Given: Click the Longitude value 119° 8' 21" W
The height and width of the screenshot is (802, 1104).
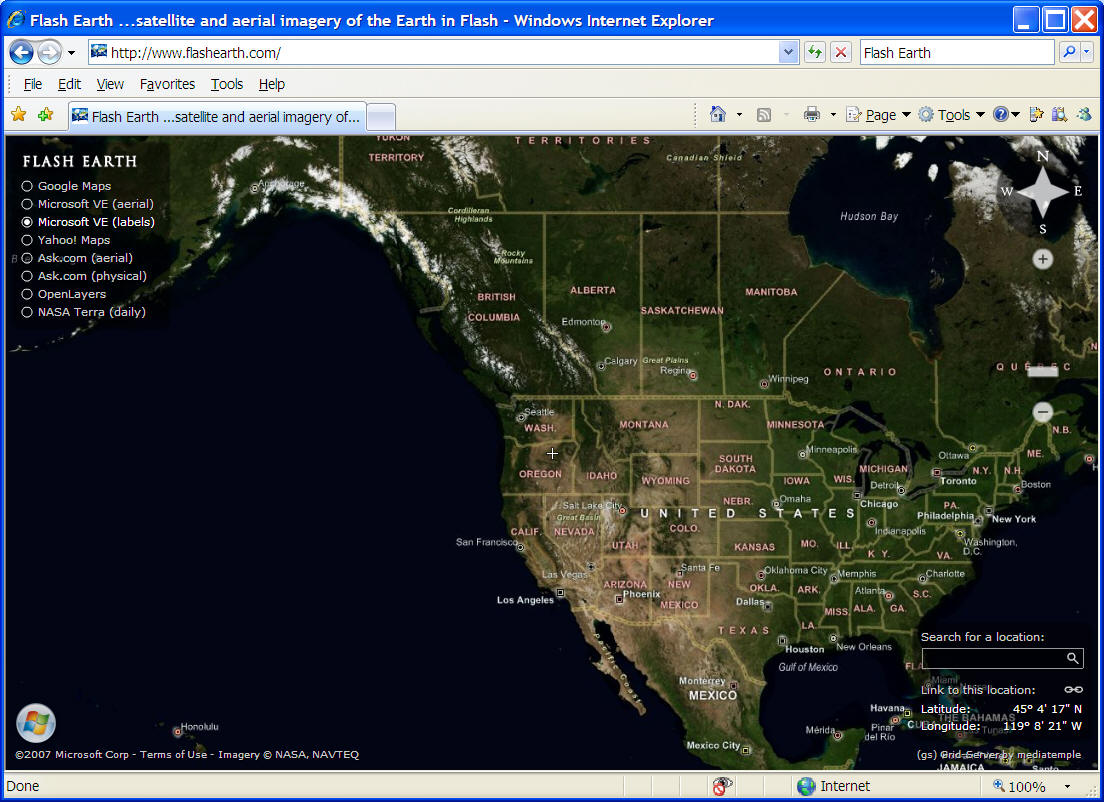Looking at the screenshot, I should (1042, 726).
